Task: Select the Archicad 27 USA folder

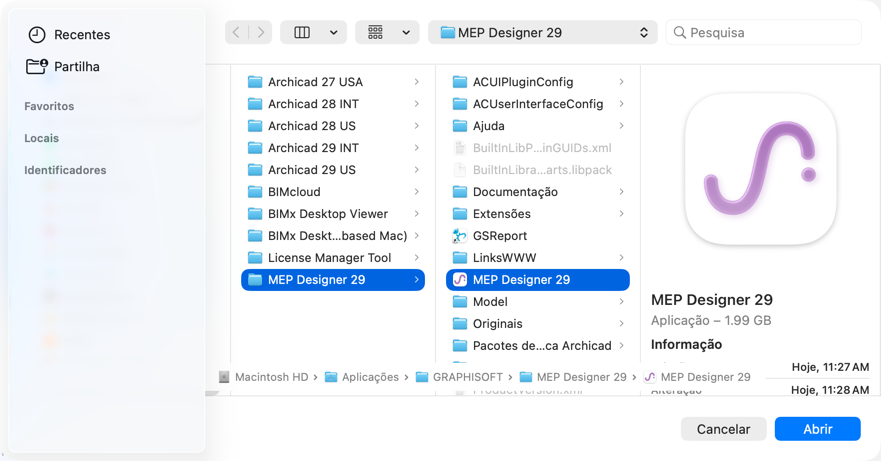Action: [333, 82]
